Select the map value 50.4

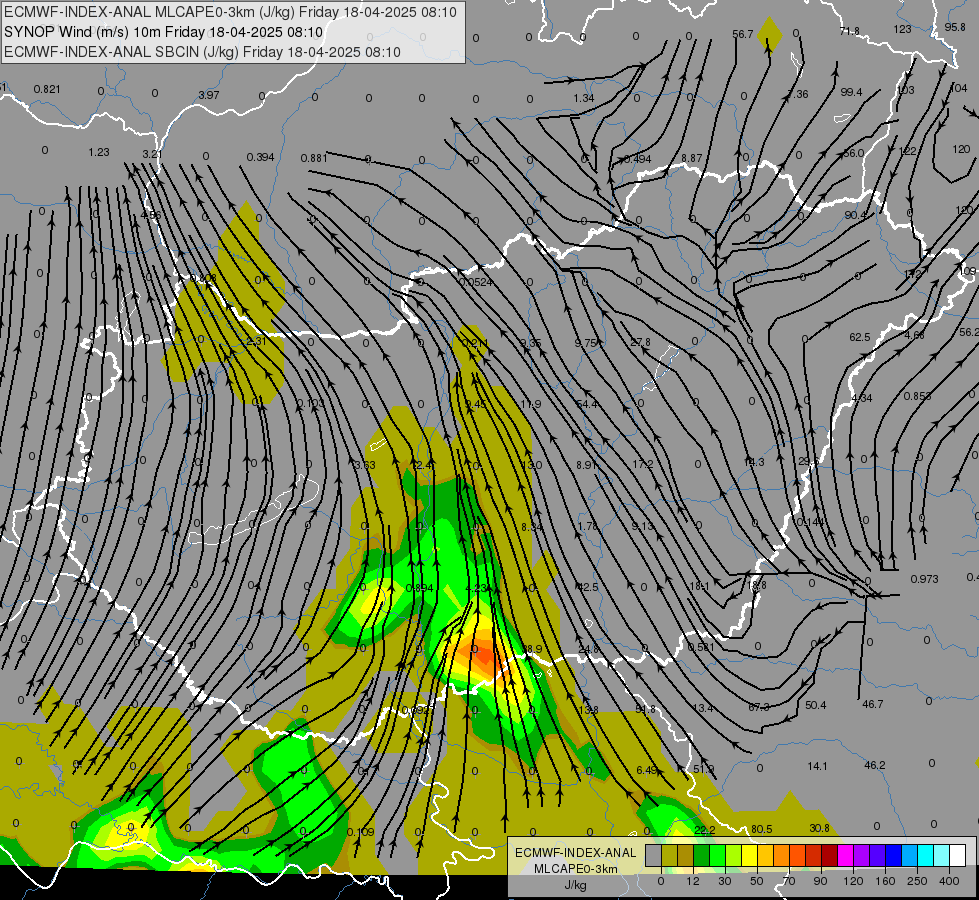click(x=815, y=705)
